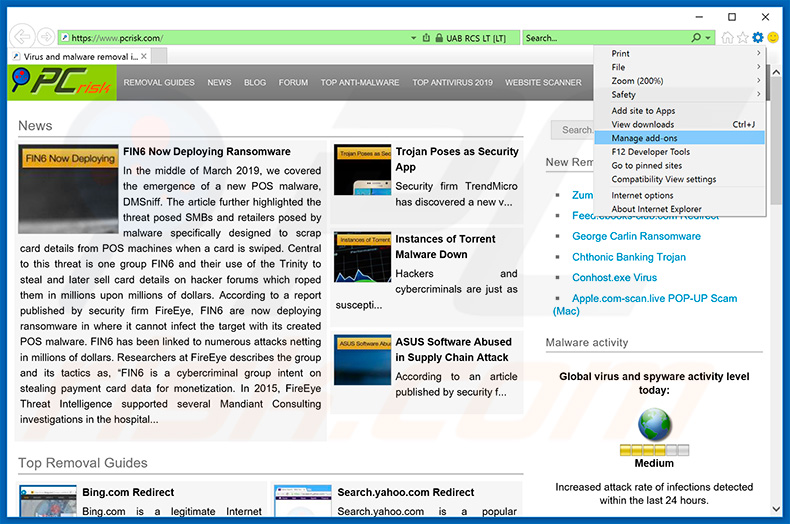The image size is (790, 524).
Task: Open Top Antivirus 2019 nav item
Action: (452, 82)
